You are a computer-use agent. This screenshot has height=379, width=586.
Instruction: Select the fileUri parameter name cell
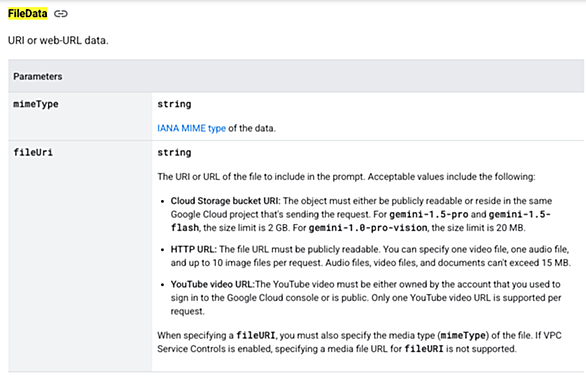80,256
